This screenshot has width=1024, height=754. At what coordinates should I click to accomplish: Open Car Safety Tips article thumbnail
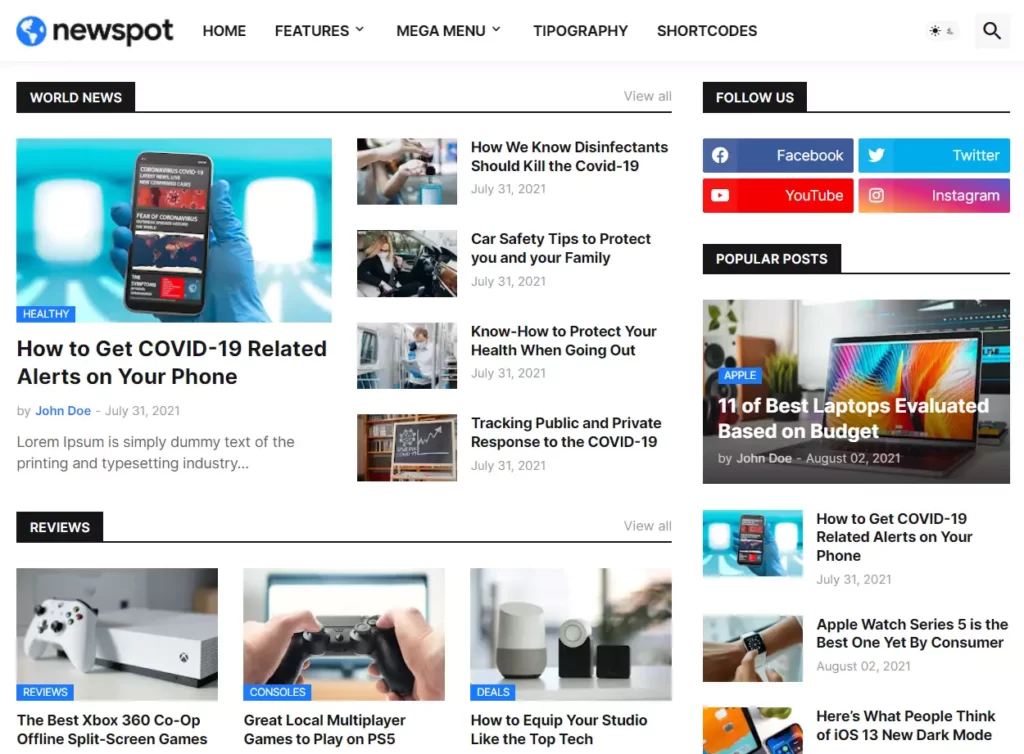click(x=407, y=263)
